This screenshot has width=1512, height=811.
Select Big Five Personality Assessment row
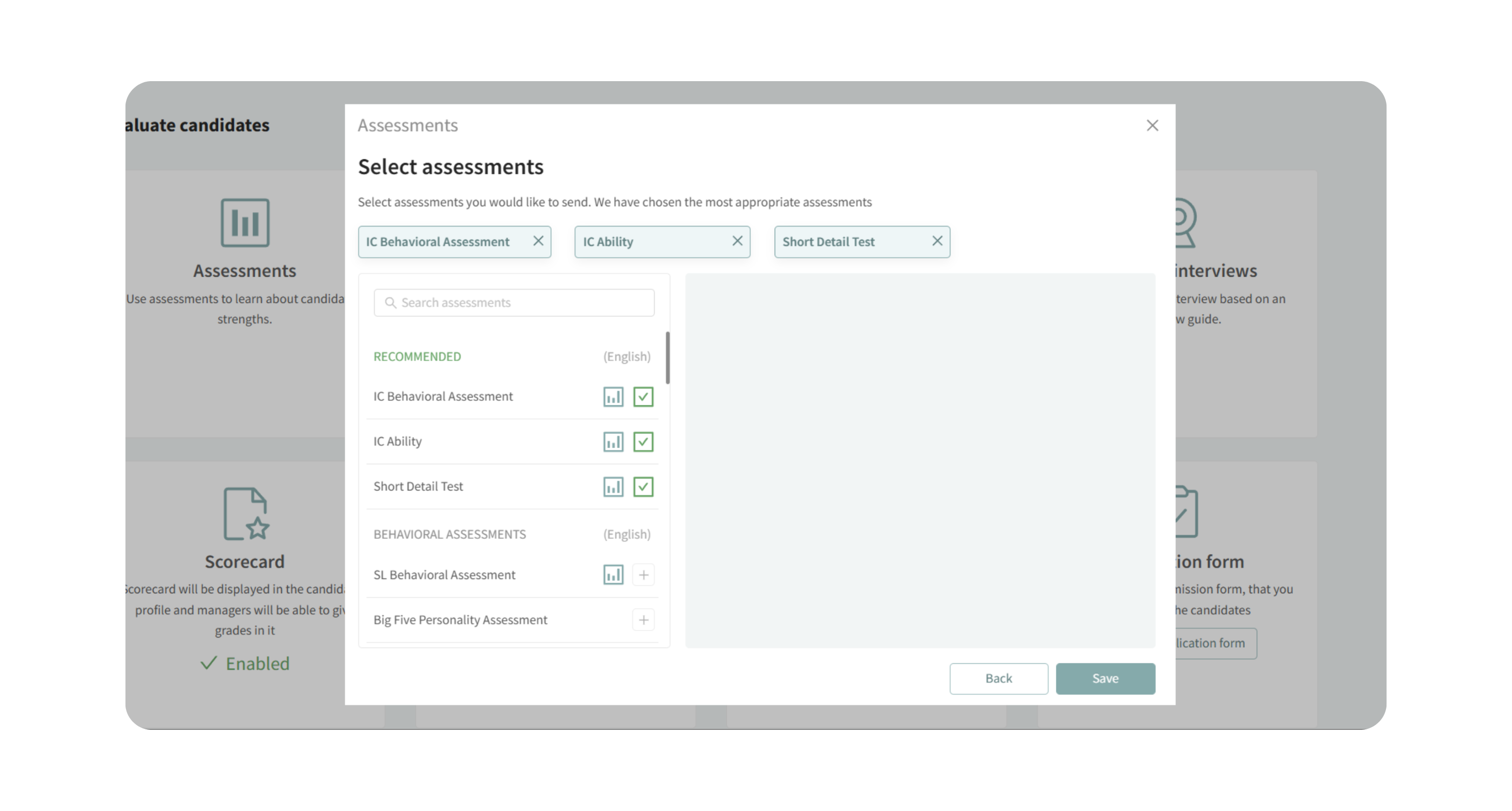coord(460,619)
